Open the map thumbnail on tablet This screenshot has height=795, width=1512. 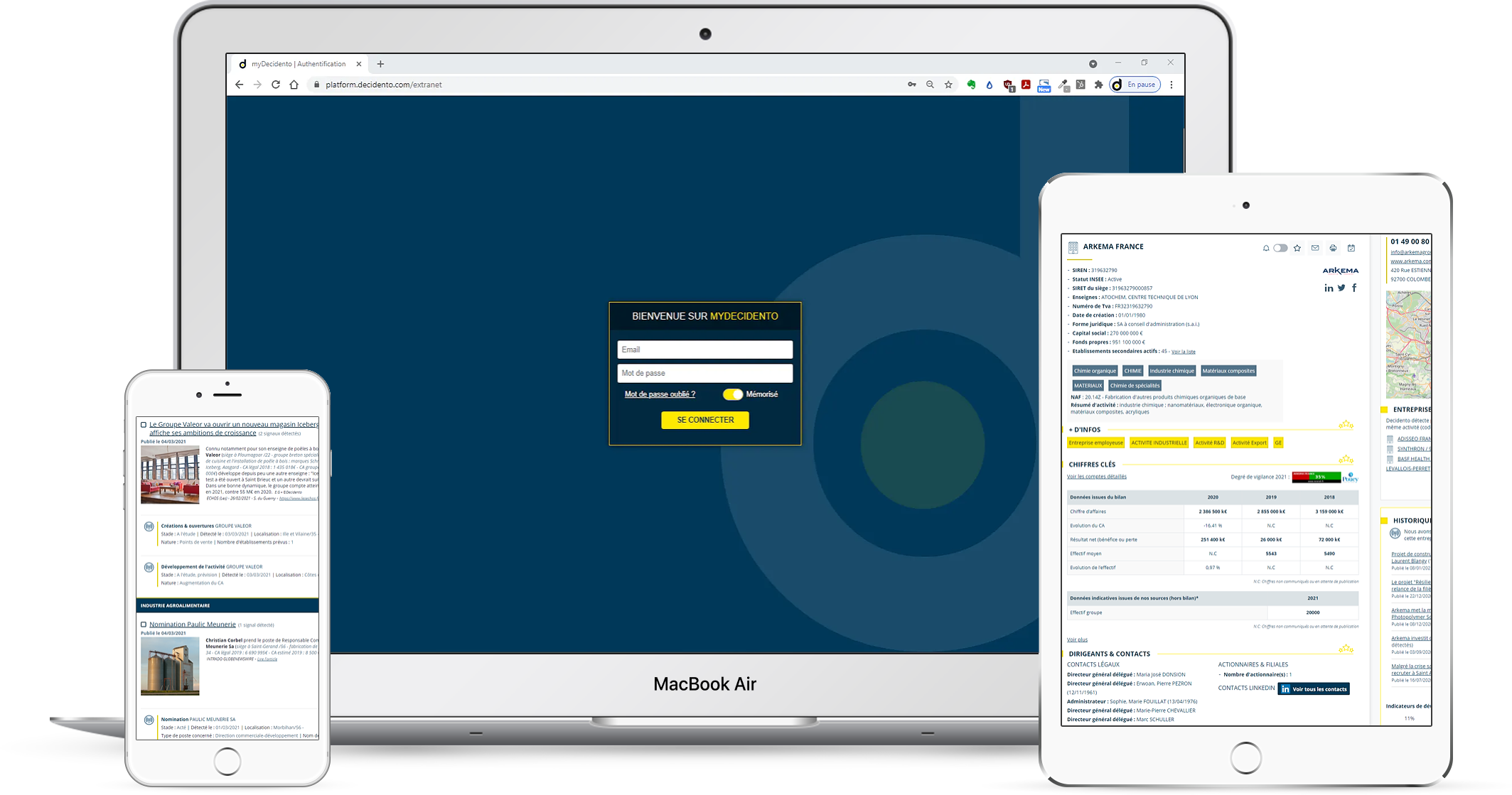coord(1408,344)
